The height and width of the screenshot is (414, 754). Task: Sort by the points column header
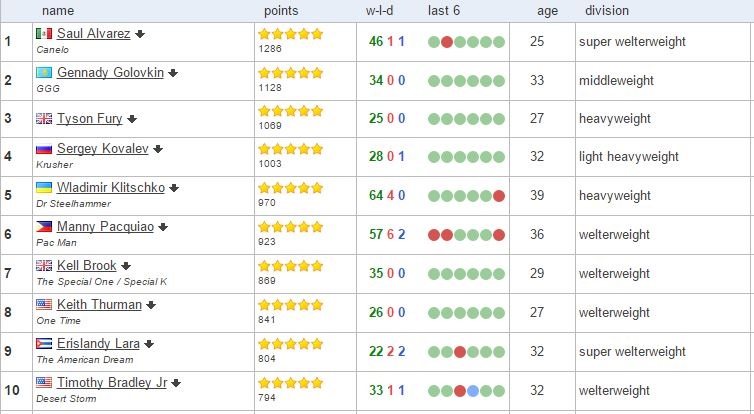[280, 10]
